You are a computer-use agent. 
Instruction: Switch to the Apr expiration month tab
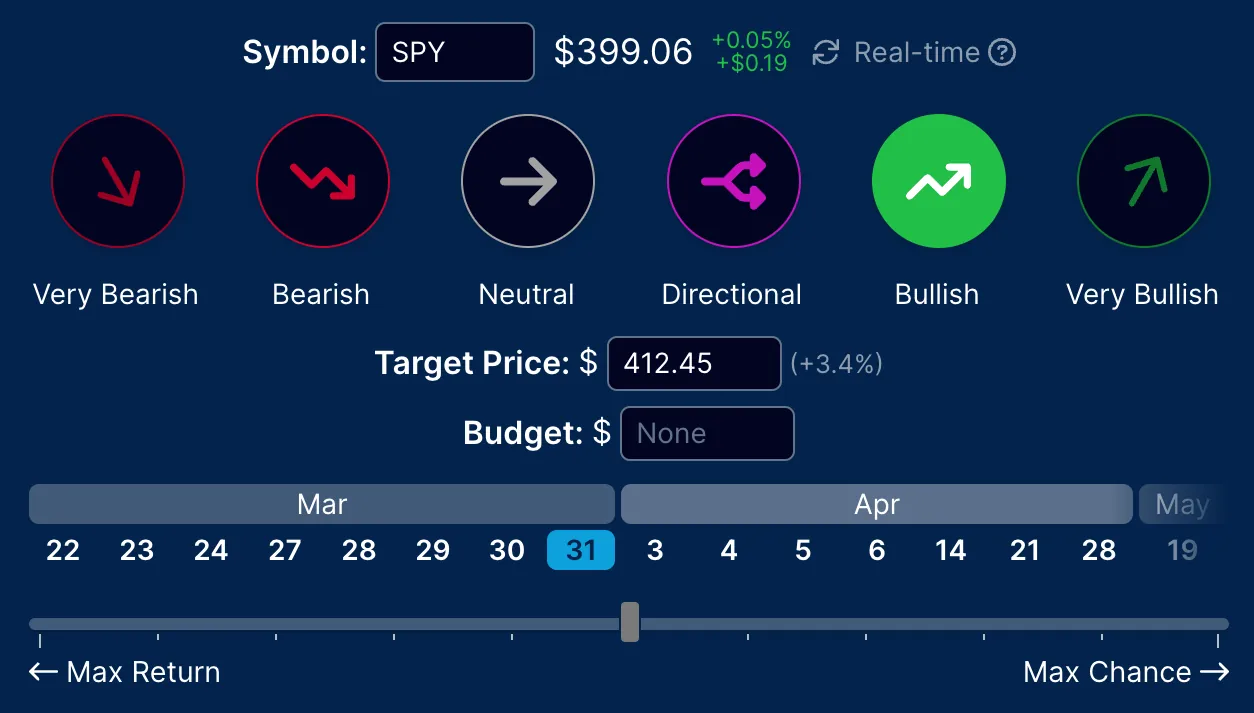pyautogui.click(x=877, y=504)
